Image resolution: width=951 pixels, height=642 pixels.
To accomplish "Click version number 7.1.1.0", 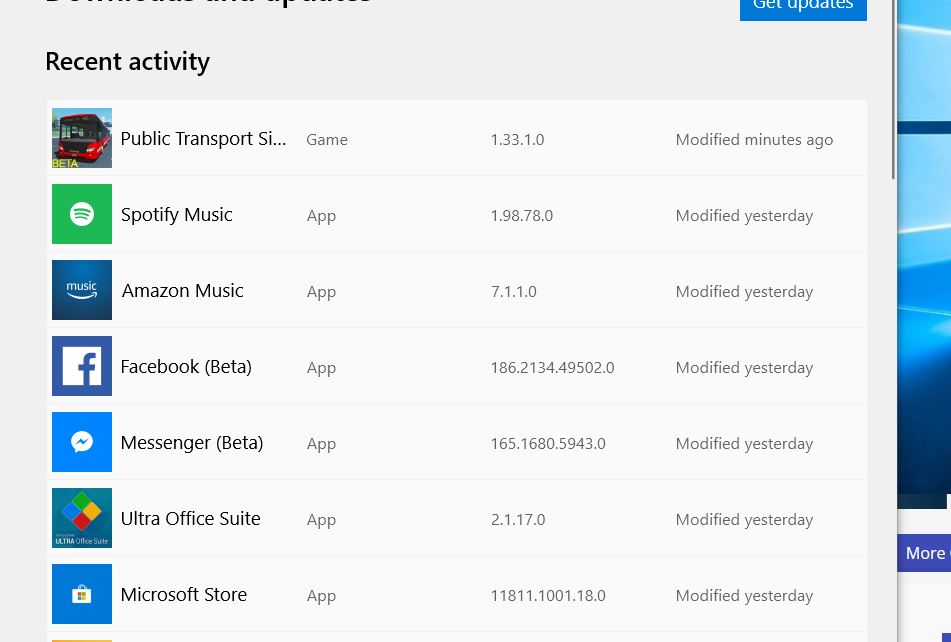I will click(514, 292).
